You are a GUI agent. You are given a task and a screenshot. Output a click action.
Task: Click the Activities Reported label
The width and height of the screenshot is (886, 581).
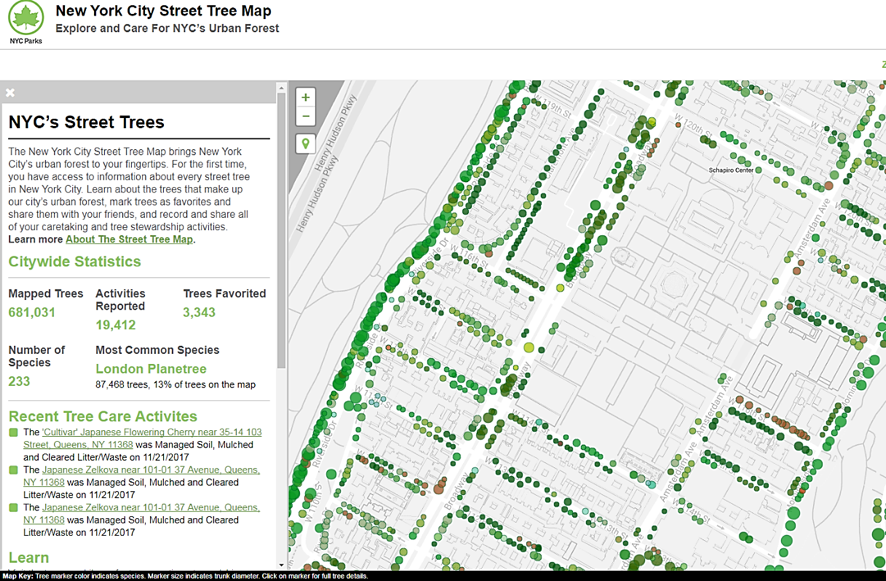[x=120, y=300]
